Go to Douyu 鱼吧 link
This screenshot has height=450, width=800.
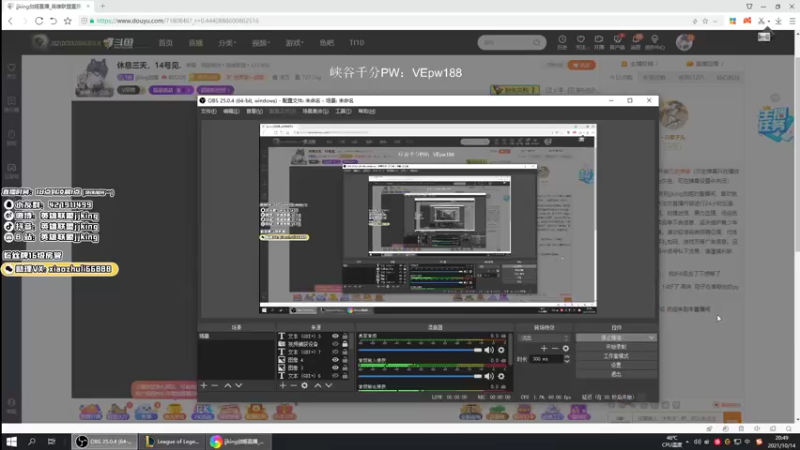(x=327, y=43)
